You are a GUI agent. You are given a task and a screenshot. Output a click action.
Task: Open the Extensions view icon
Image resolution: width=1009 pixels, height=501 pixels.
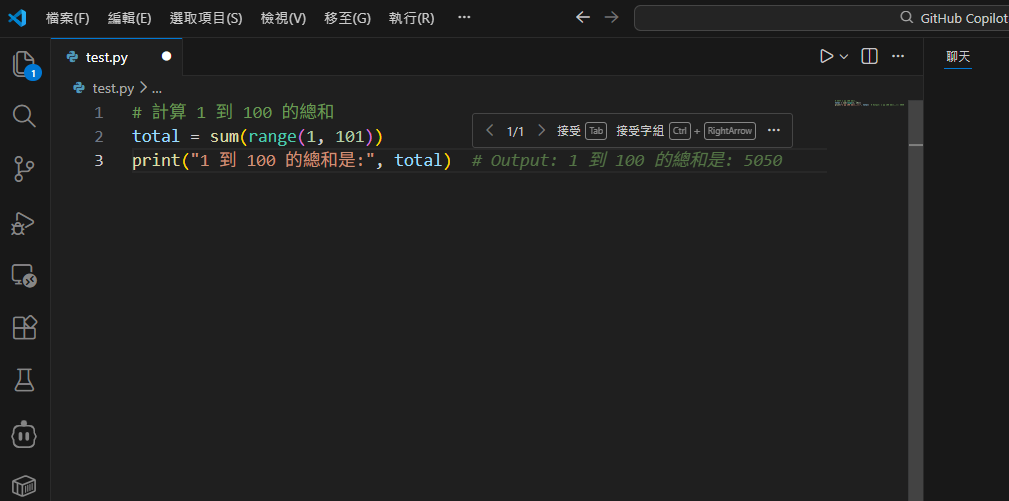click(x=25, y=328)
